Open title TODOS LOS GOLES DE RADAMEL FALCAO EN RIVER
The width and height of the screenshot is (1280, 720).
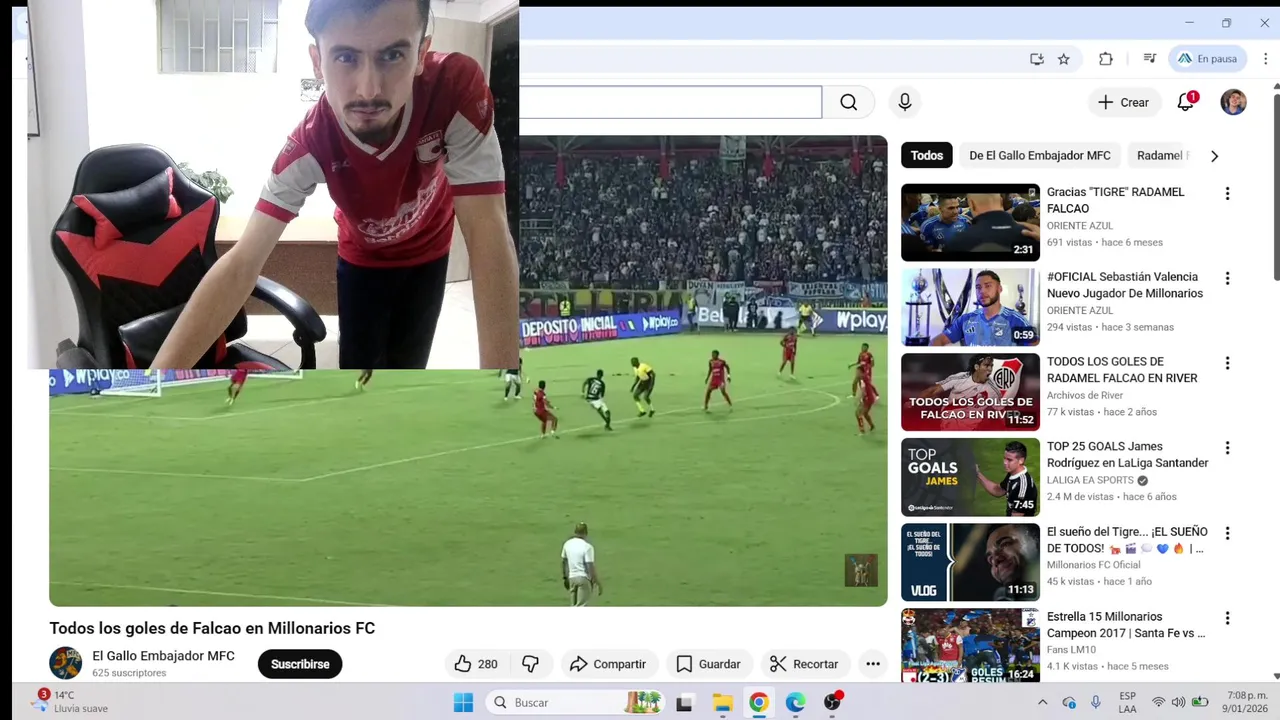[1122, 370]
